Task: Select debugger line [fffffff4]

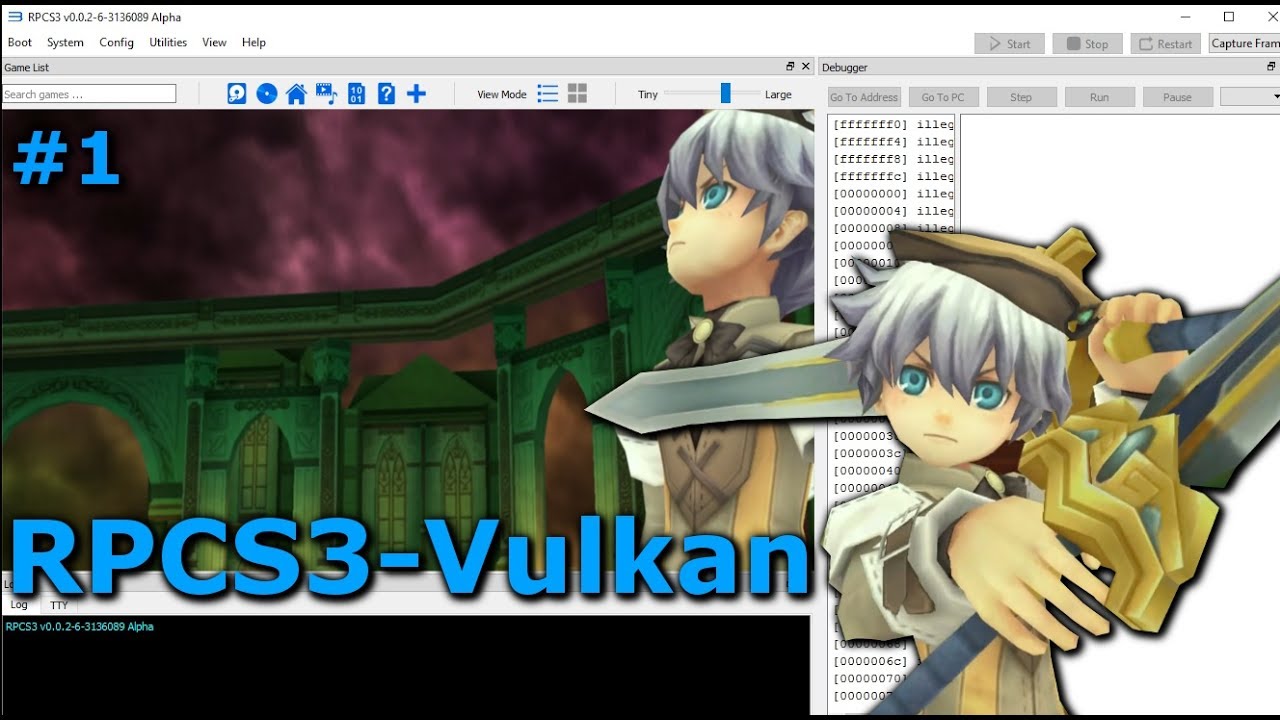Action: coord(892,142)
